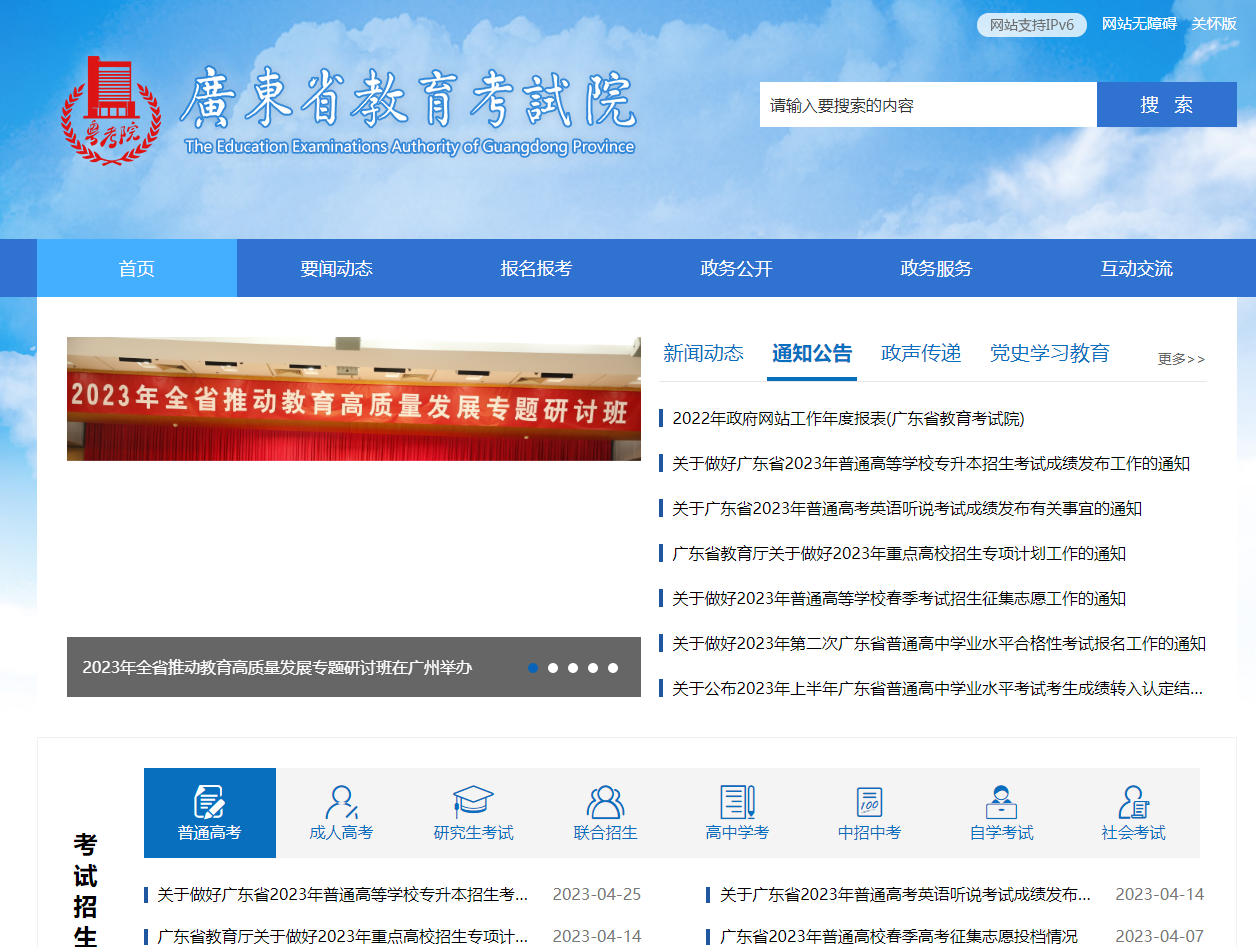This screenshot has height=947, width=1256.
Task: Open the 报名报考 navigation menu
Action: (x=536, y=268)
